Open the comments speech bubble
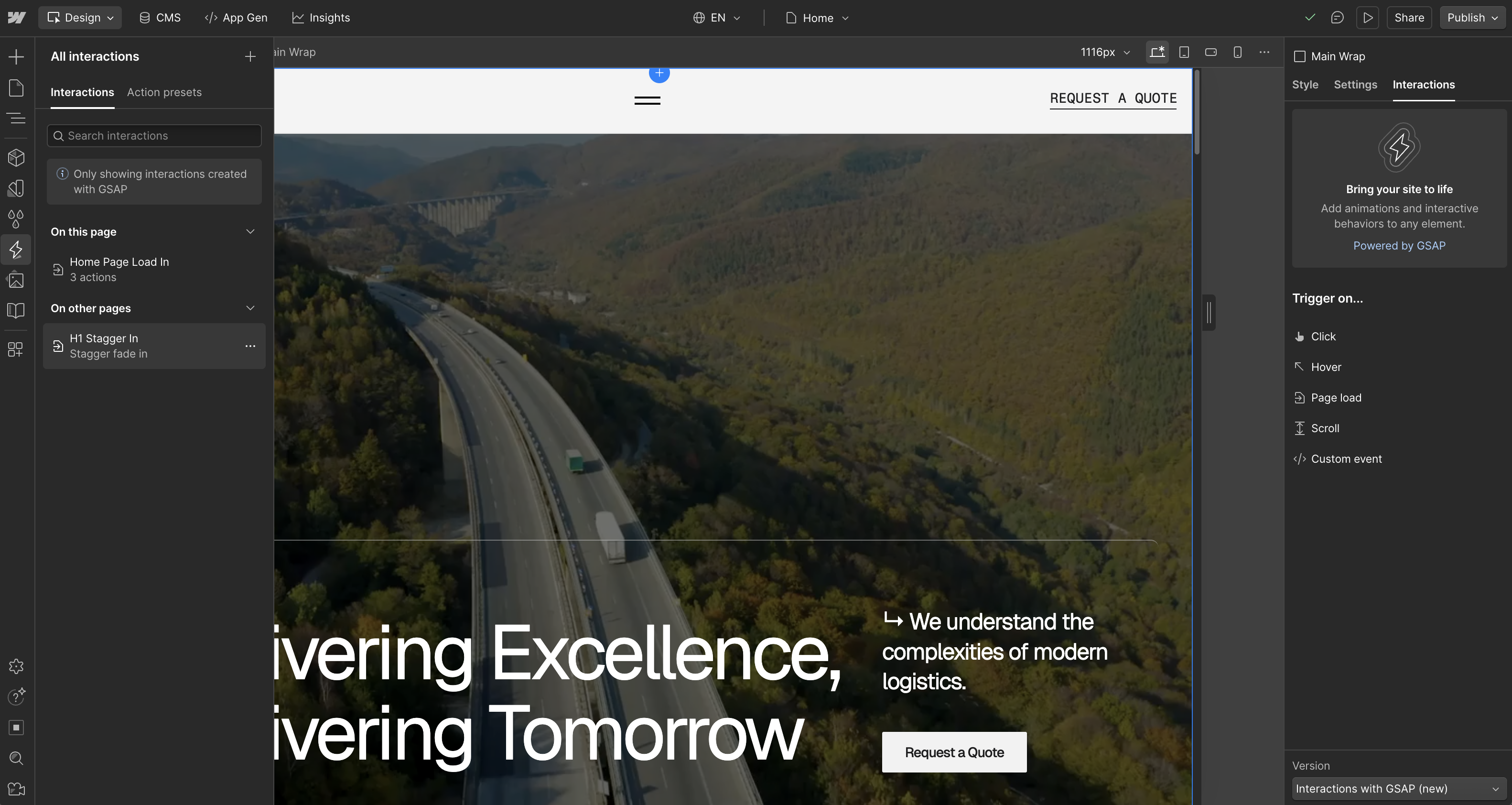1512x805 pixels. pos(1337,18)
